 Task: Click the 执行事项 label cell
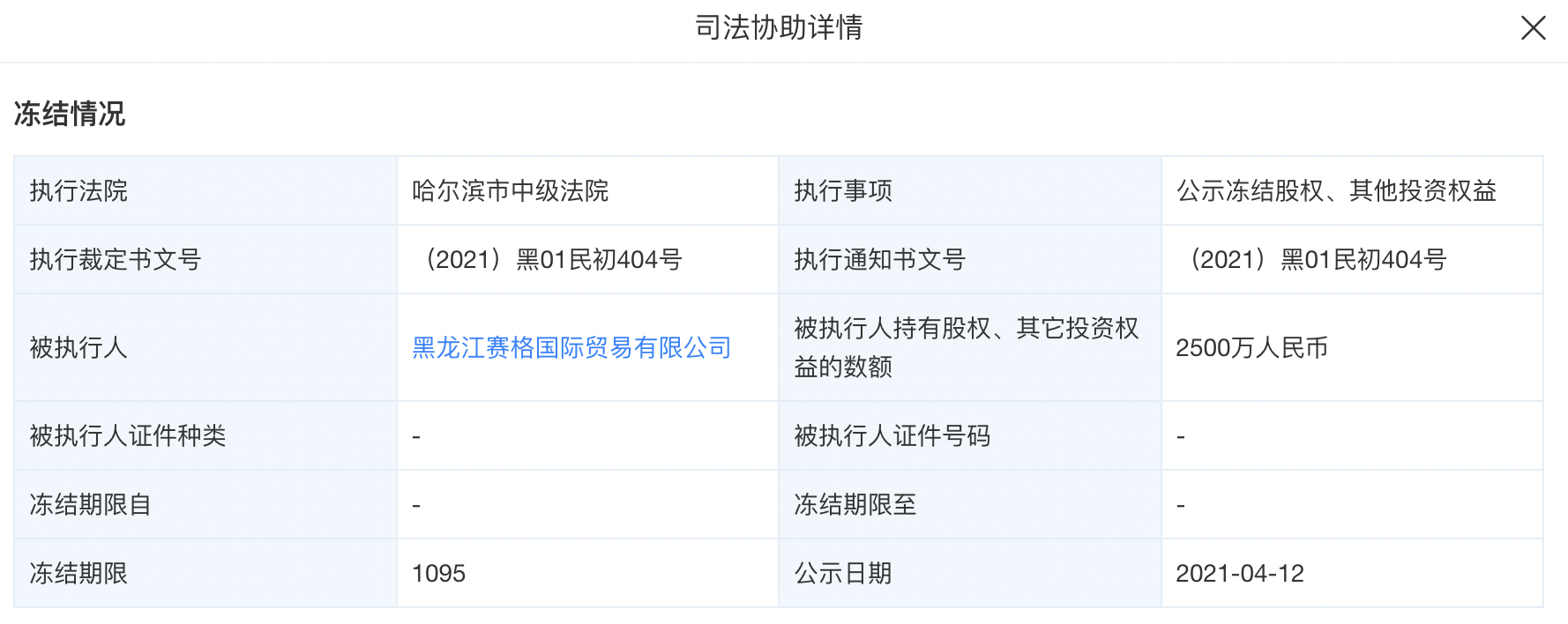(843, 191)
